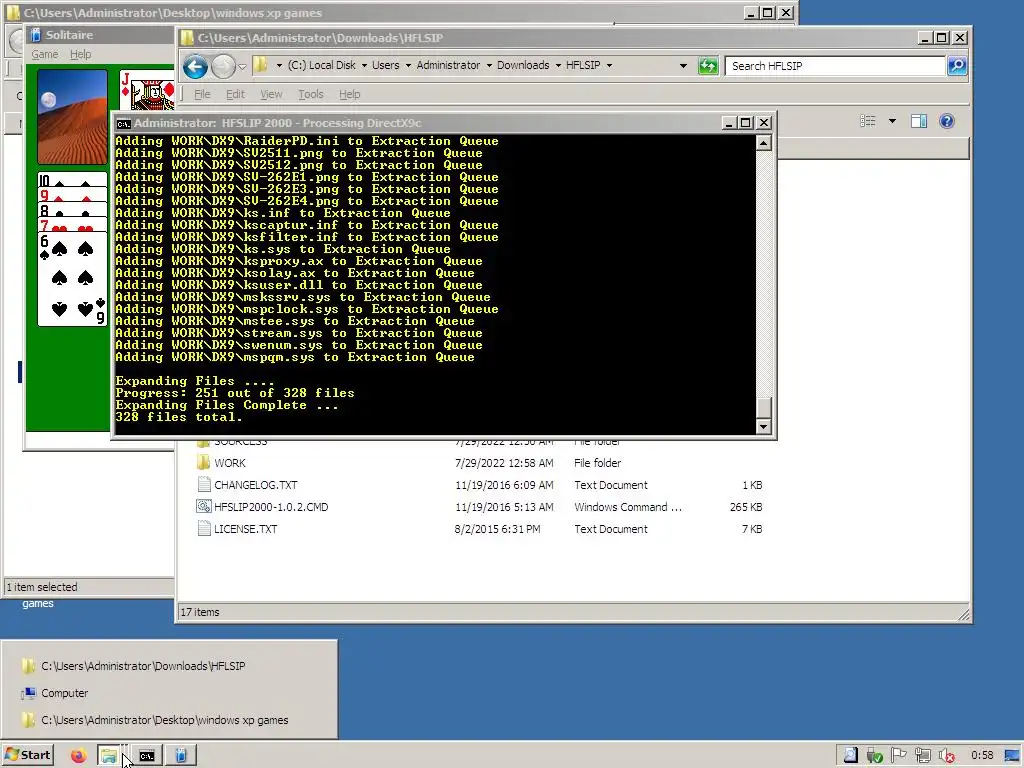Click the CHANGELOG.TXT document icon
The height and width of the screenshot is (768, 1024).
(x=204, y=485)
